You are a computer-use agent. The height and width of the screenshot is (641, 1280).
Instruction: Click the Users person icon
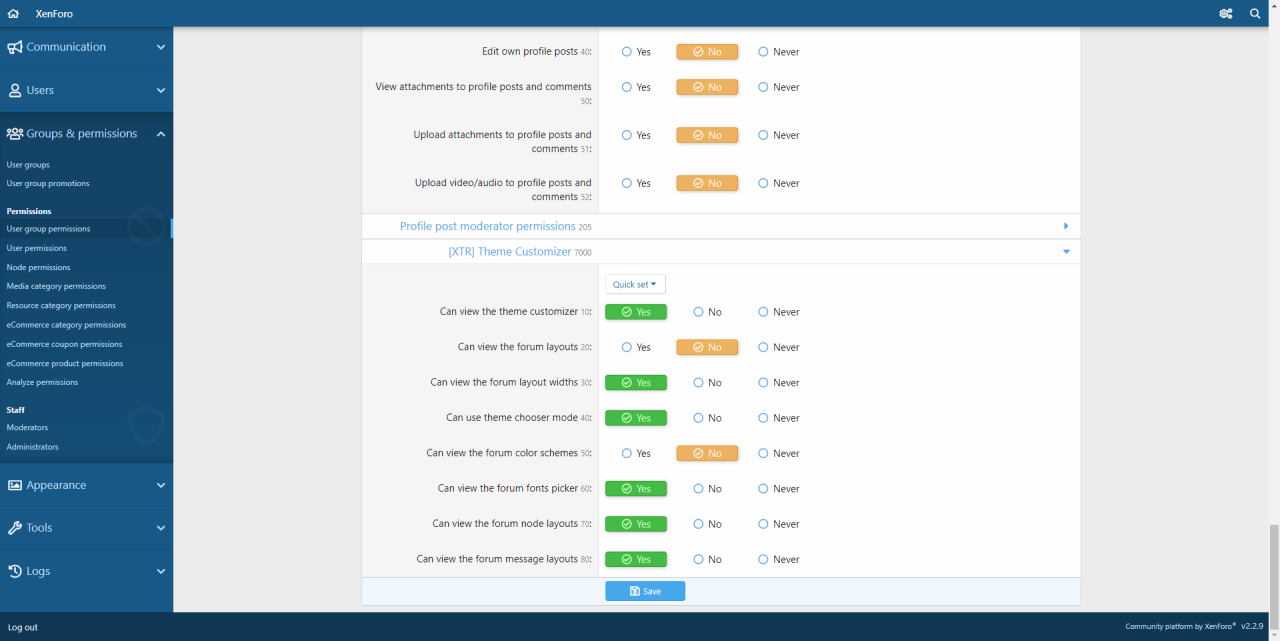pyautogui.click(x=15, y=90)
